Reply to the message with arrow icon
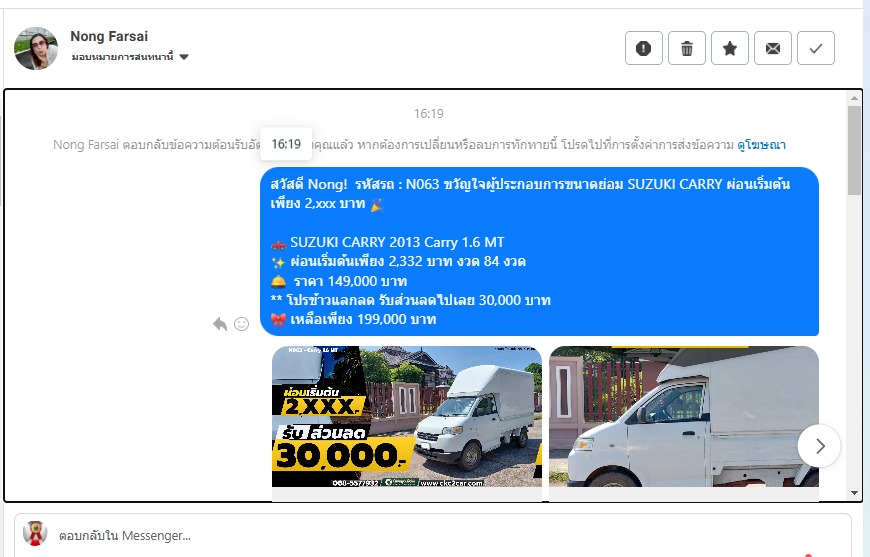This screenshot has height=557, width=870. click(220, 323)
